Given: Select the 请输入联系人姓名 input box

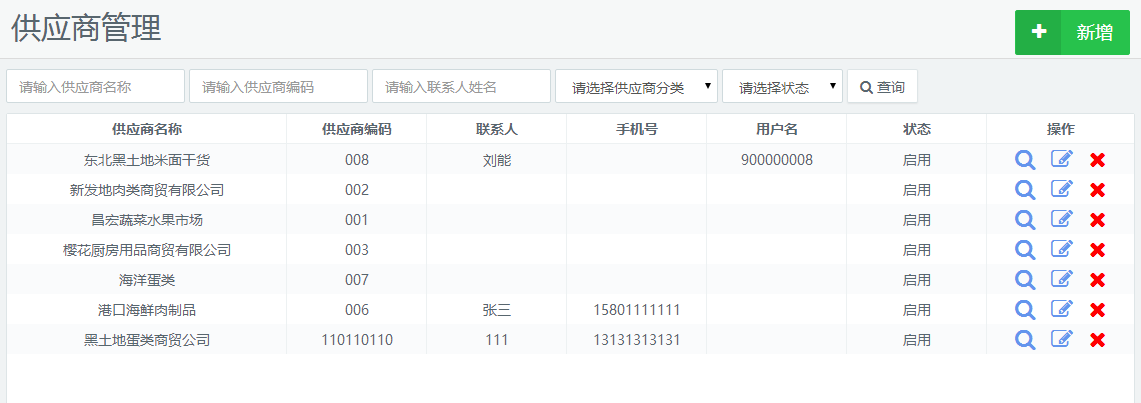Looking at the screenshot, I should tap(461, 87).
